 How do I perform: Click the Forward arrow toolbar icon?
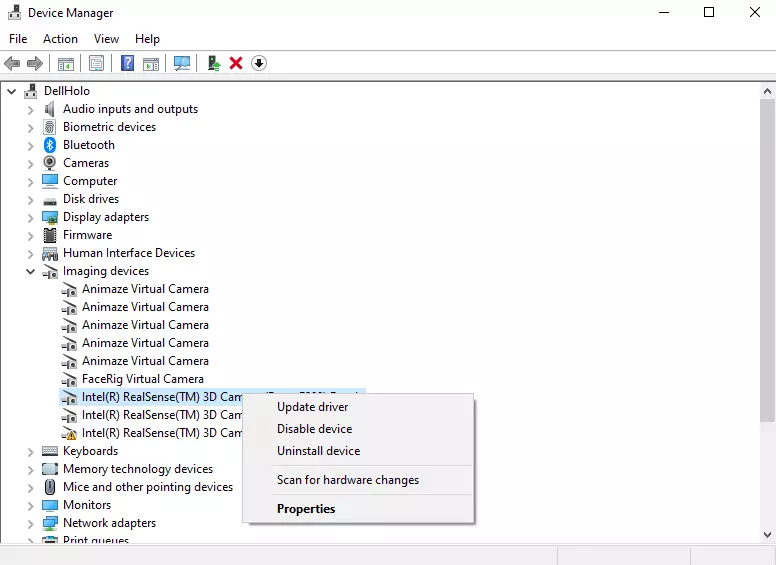(35, 63)
